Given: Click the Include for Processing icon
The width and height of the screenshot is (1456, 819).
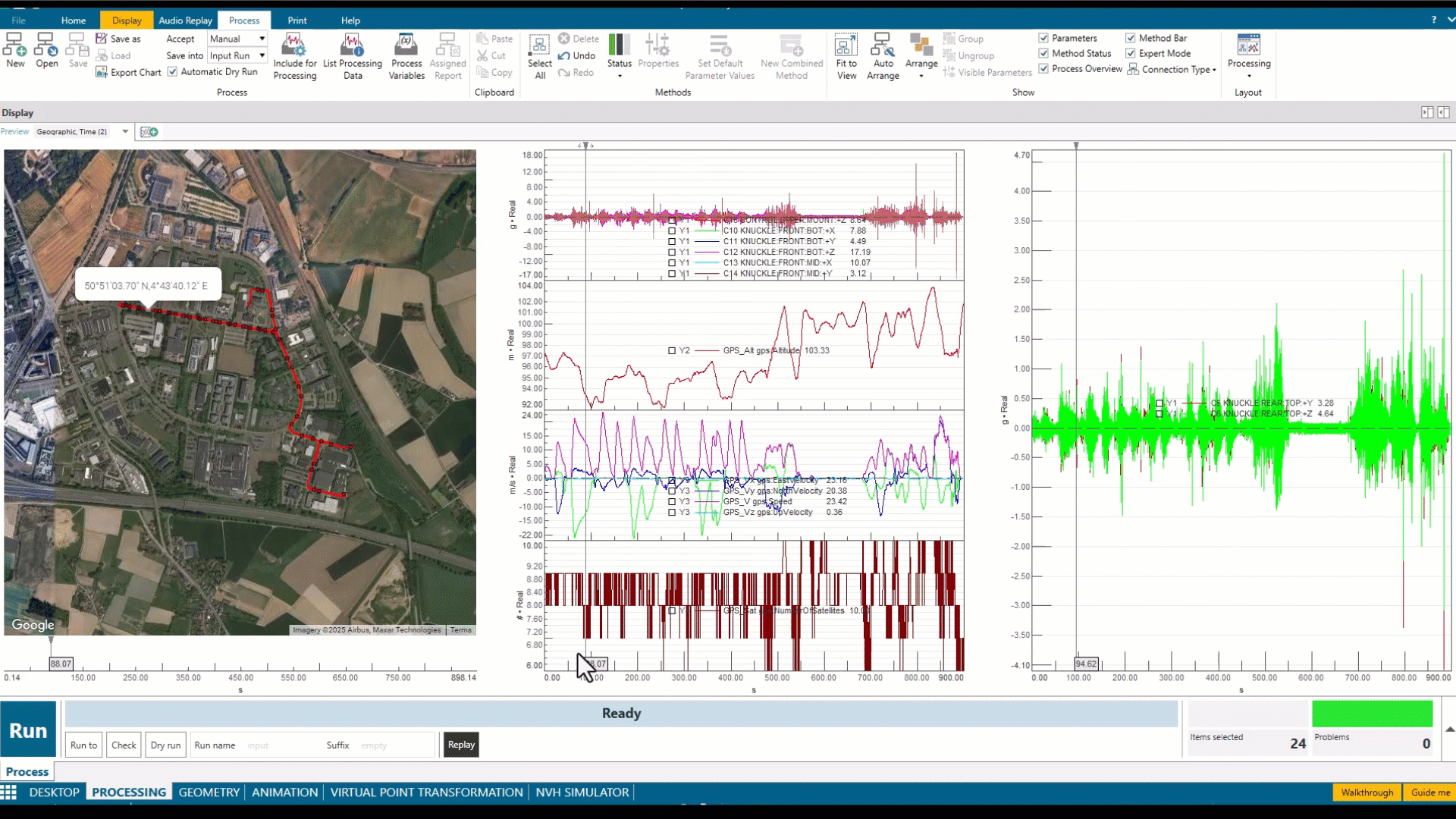Looking at the screenshot, I should click(x=294, y=45).
